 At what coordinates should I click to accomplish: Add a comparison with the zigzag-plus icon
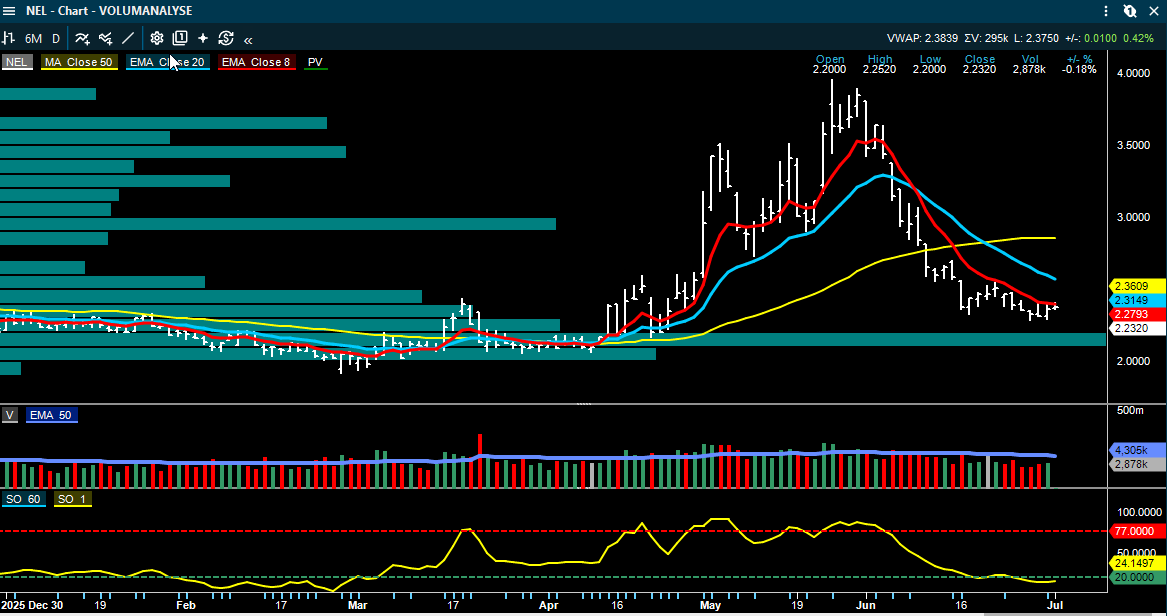pos(106,39)
